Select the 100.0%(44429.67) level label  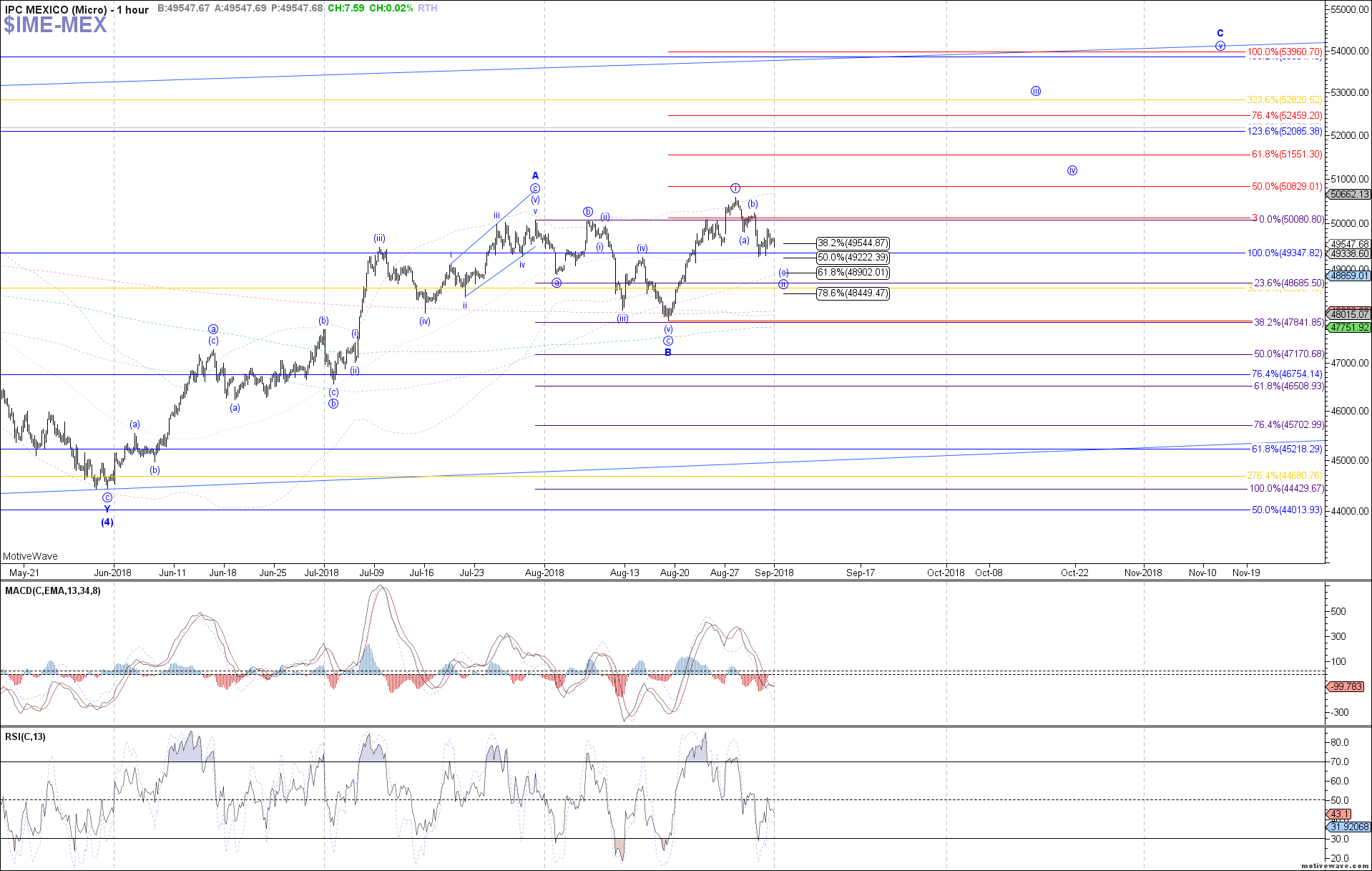tap(1287, 489)
